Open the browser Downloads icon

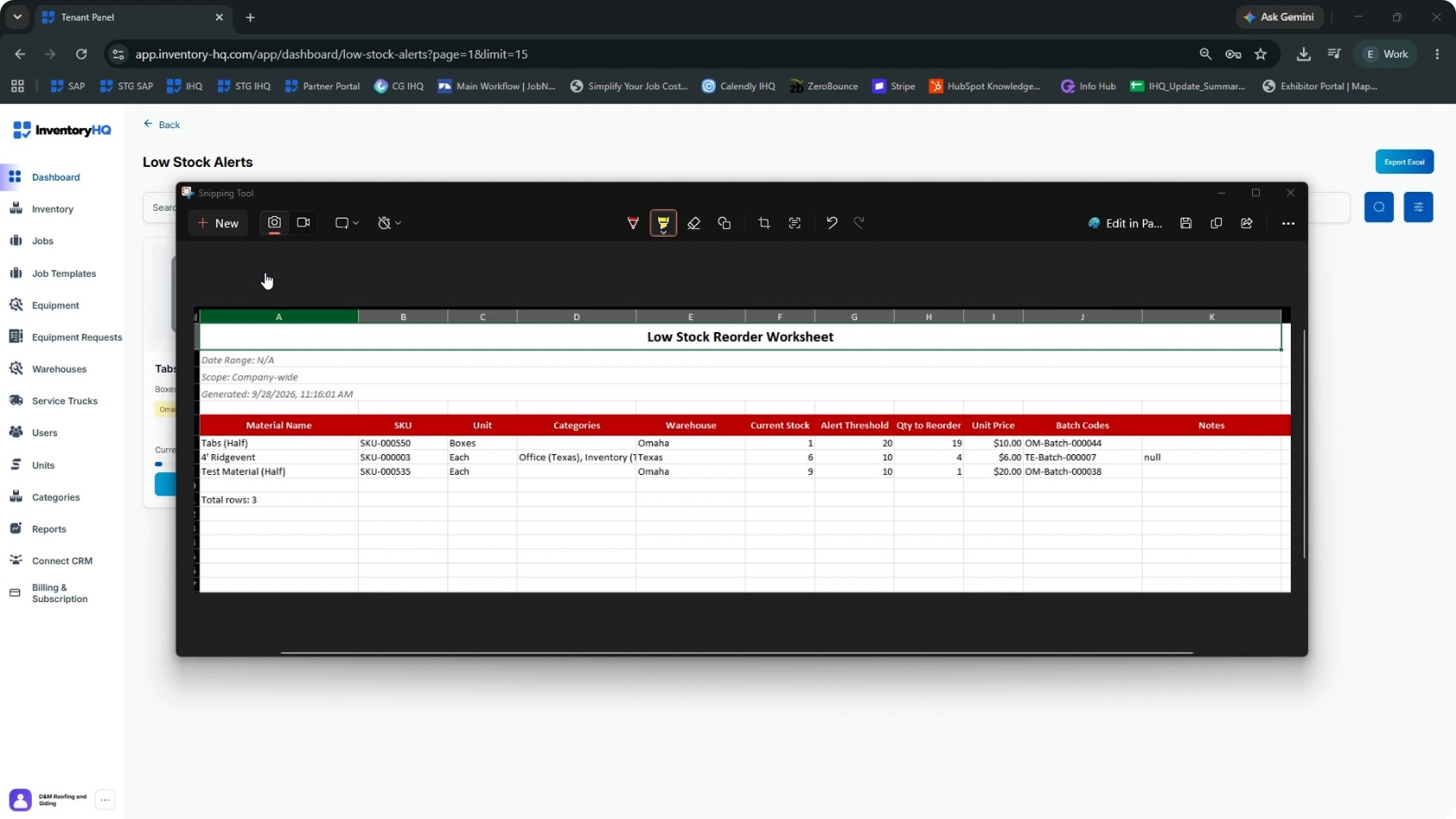click(x=1304, y=54)
